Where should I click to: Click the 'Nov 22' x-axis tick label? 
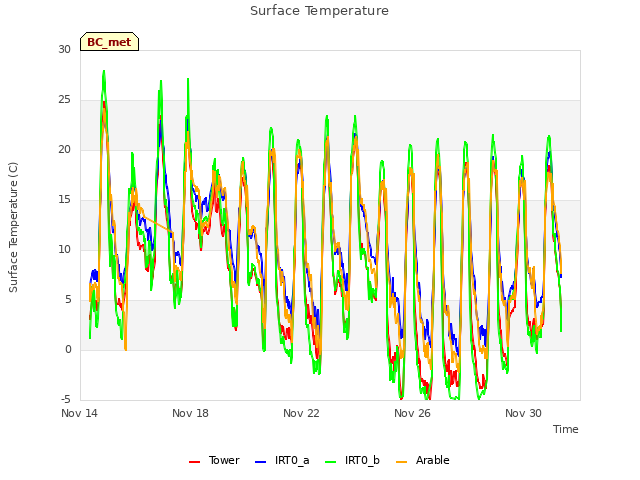point(301,413)
